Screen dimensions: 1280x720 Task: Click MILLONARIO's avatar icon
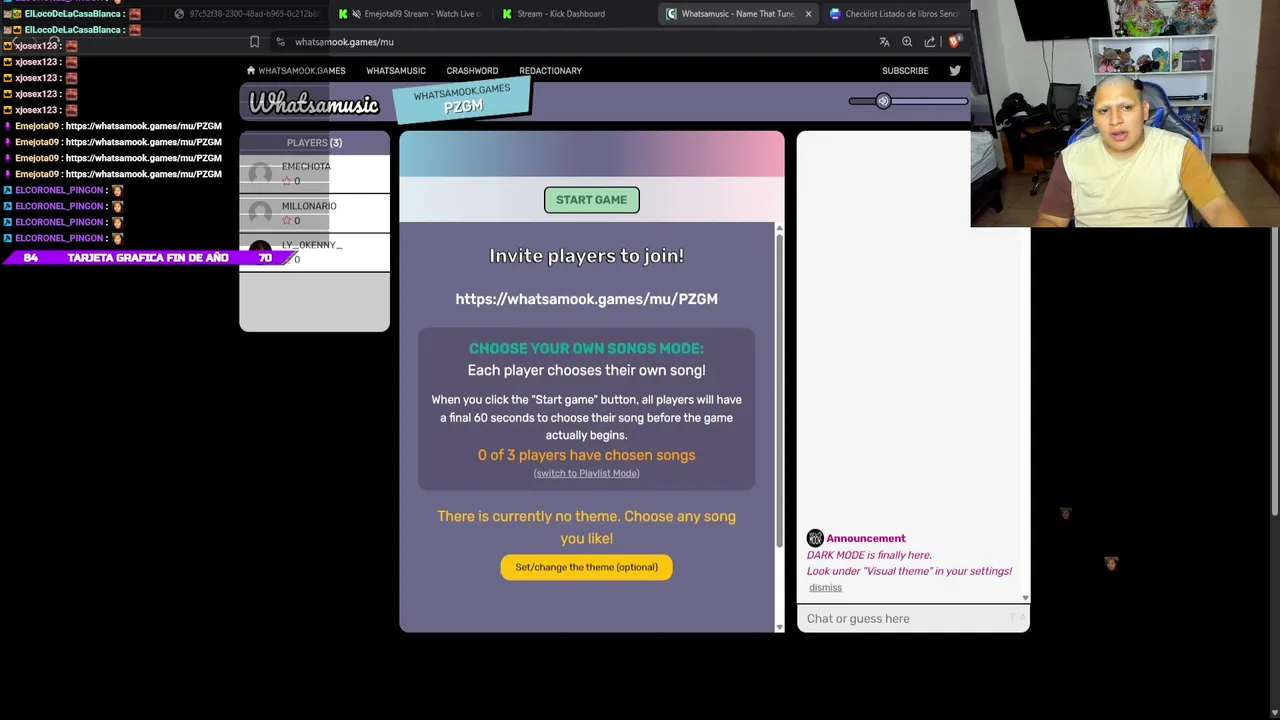(x=260, y=213)
